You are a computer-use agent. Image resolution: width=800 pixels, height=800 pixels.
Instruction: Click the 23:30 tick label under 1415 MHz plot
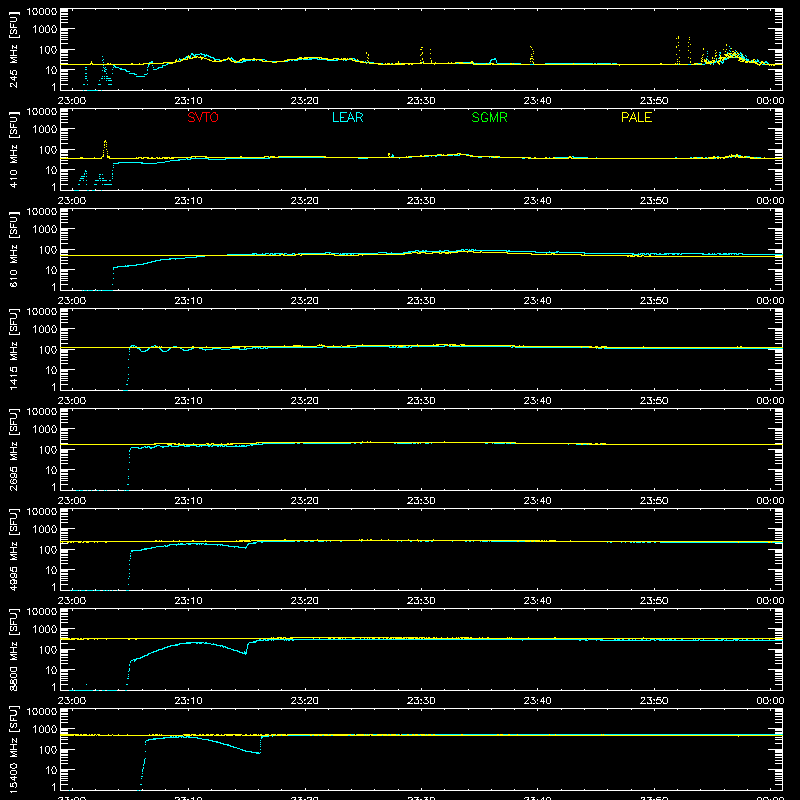coord(421,401)
